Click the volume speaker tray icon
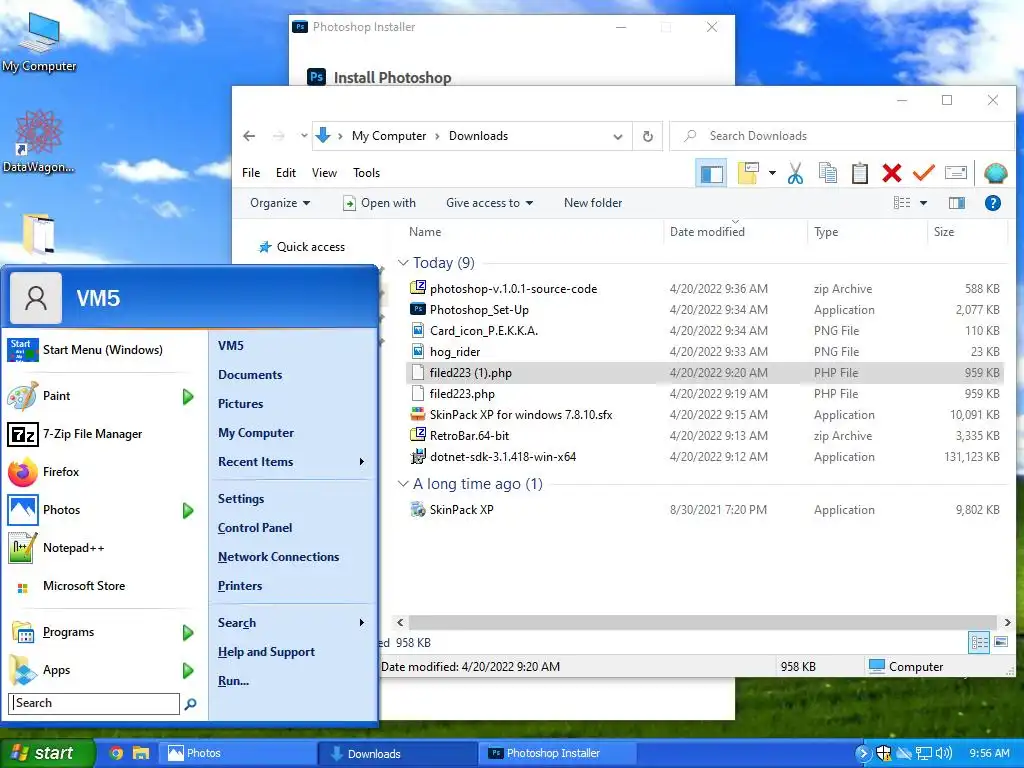The height and width of the screenshot is (768, 1024). tap(944, 753)
